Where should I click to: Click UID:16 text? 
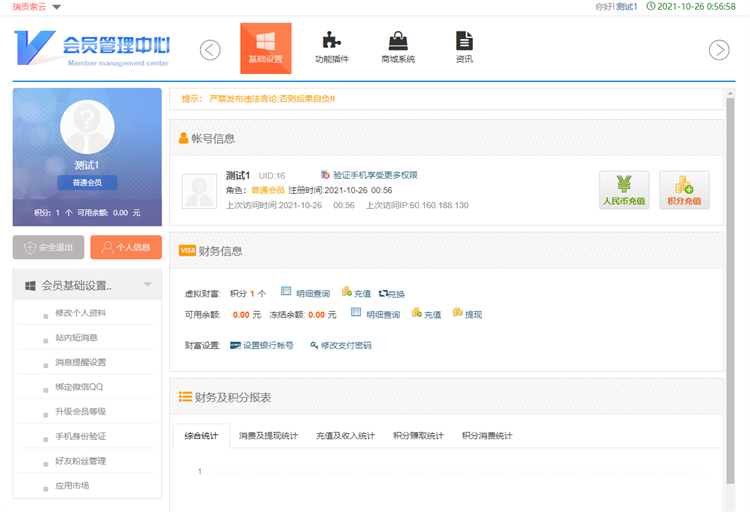(x=272, y=176)
